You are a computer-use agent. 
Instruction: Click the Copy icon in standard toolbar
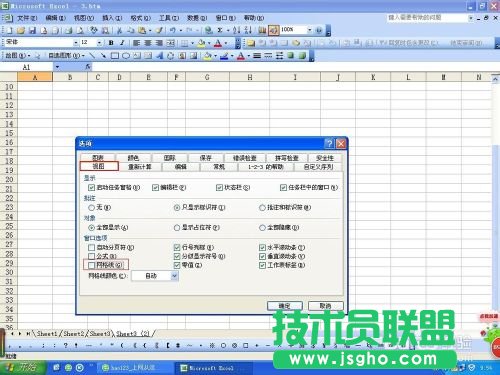click(x=131, y=30)
